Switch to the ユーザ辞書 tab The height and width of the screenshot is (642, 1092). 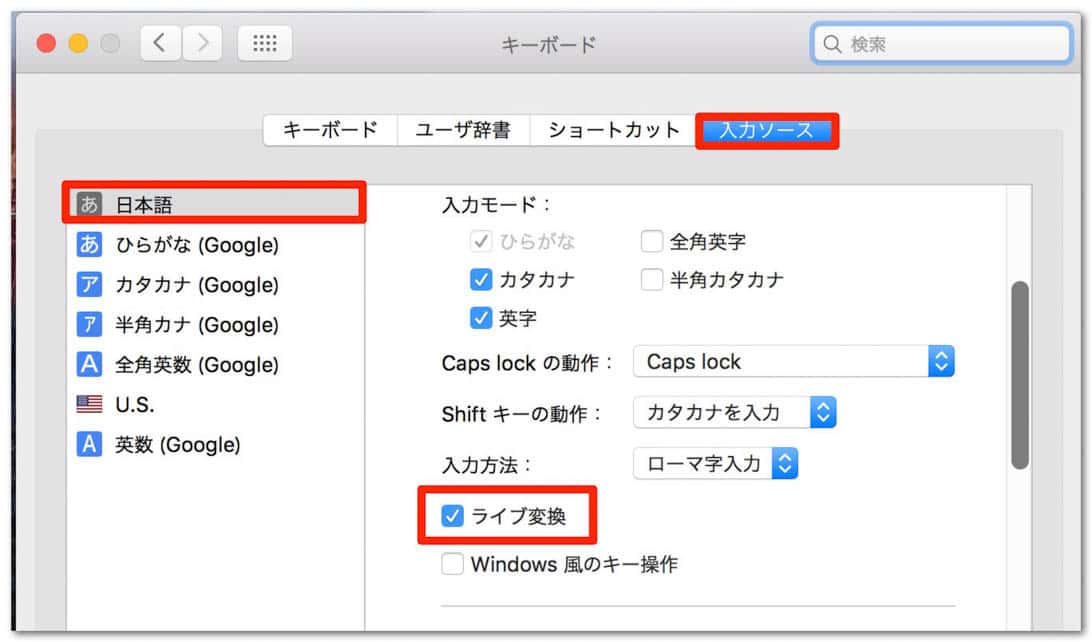point(463,130)
